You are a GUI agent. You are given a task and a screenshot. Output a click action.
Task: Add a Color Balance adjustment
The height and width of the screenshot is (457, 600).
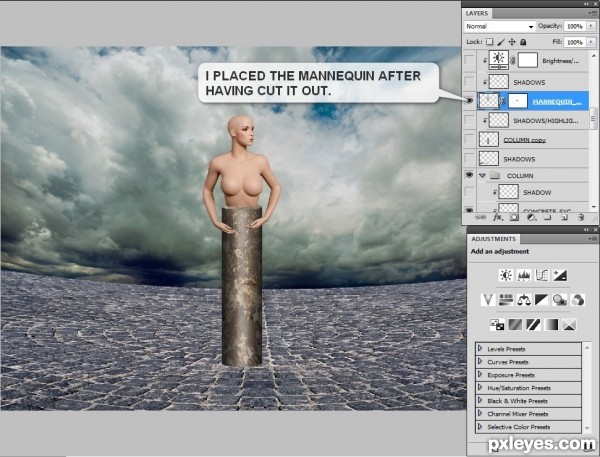tap(524, 300)
